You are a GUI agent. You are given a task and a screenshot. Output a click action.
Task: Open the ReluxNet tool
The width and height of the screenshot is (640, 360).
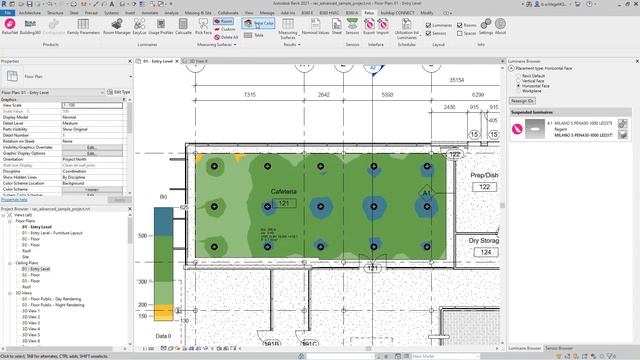[10, 26]
